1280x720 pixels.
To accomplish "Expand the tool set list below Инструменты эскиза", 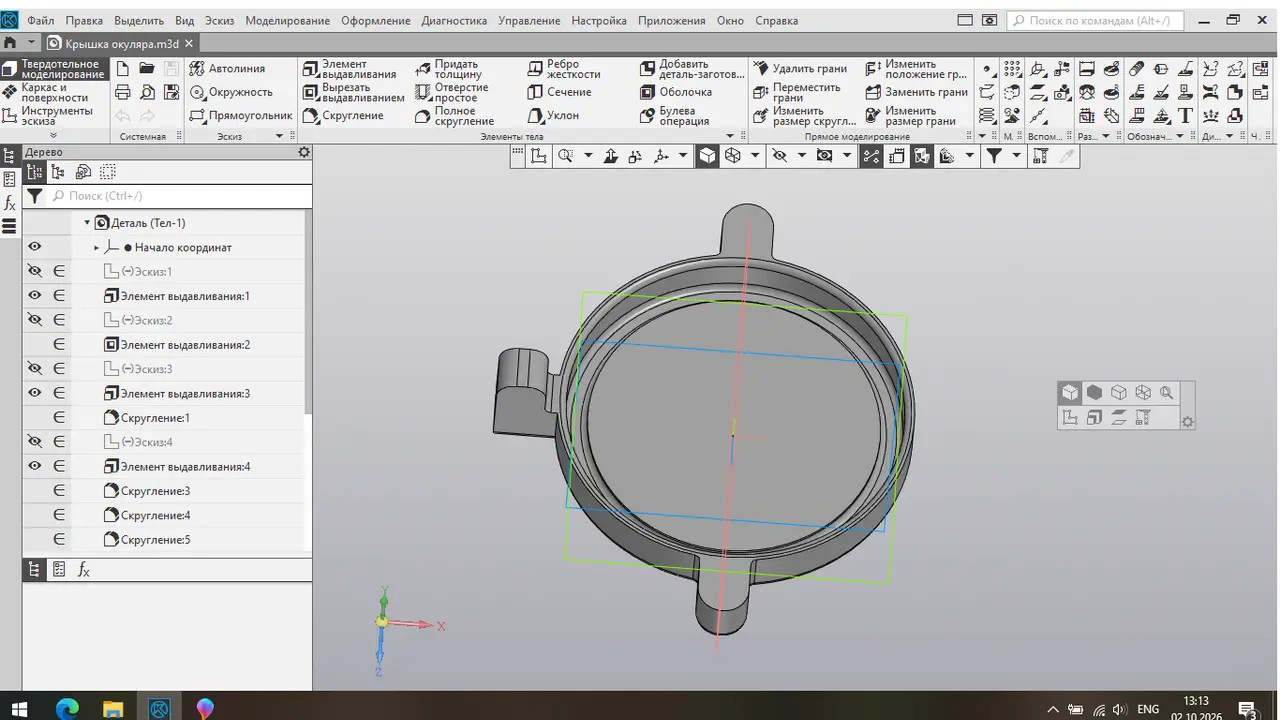I will [53, 135].
